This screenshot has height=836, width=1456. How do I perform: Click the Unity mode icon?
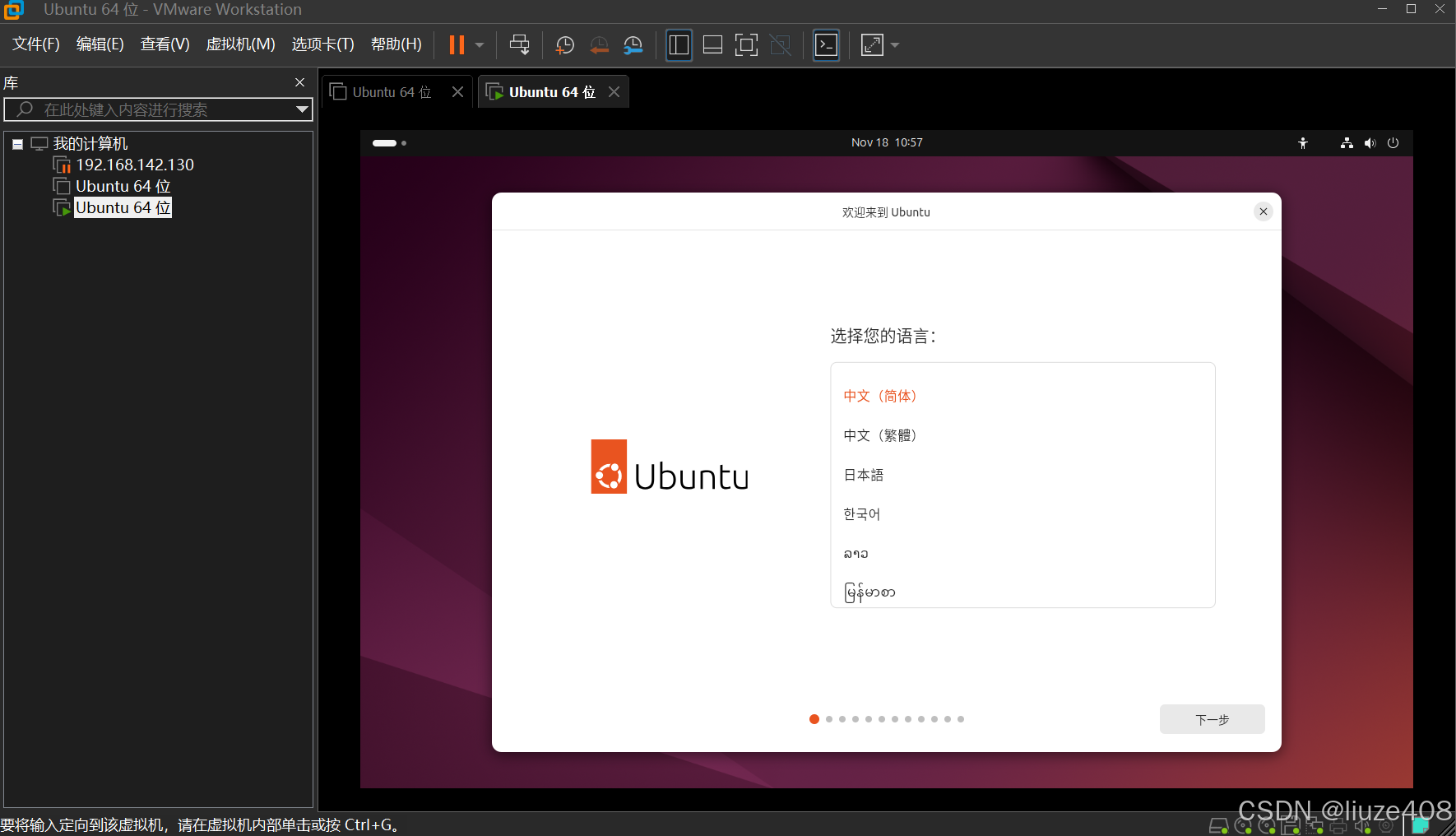coord(780,44)
